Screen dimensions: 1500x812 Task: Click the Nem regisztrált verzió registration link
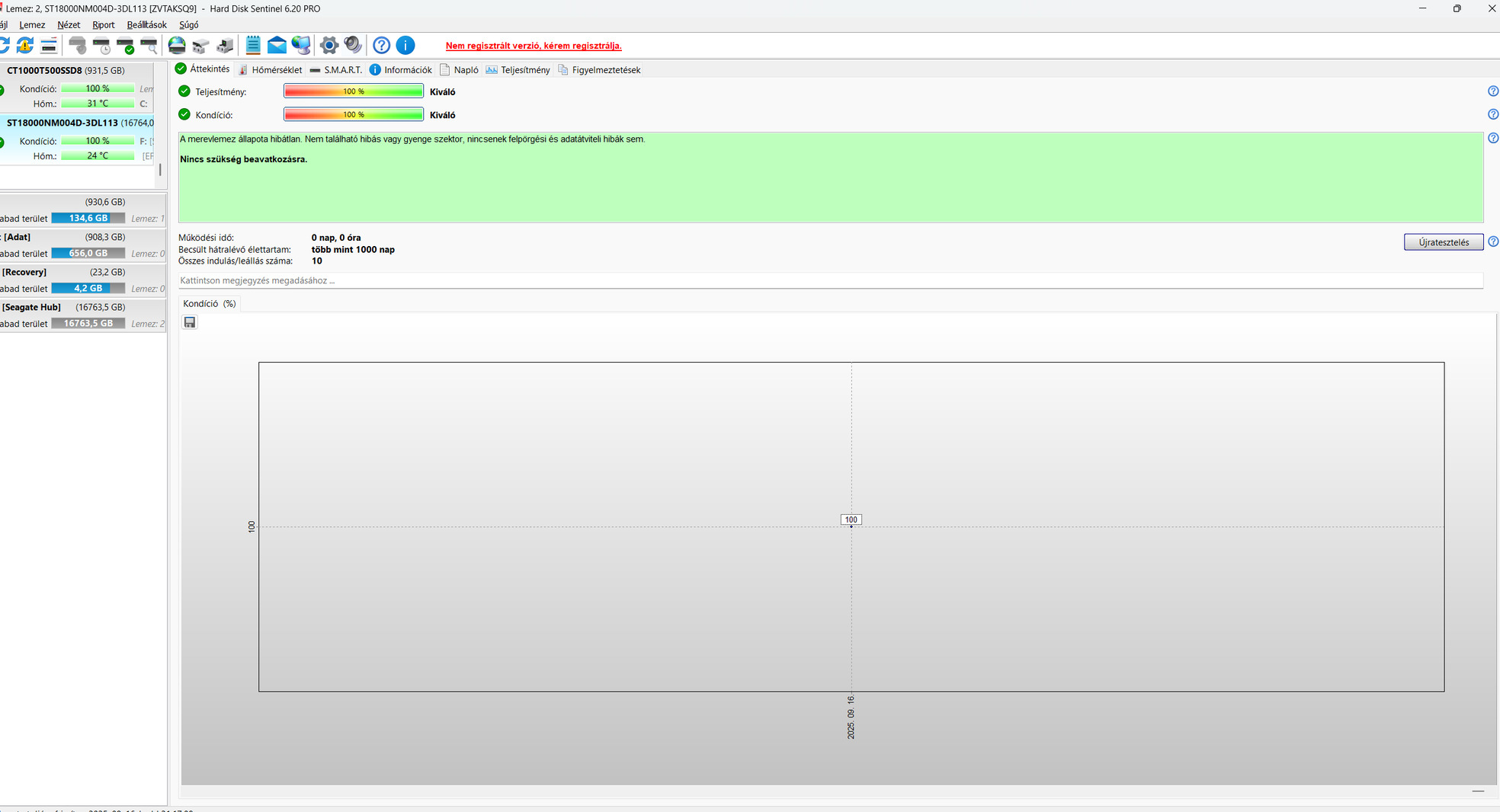tap(534, 46)
